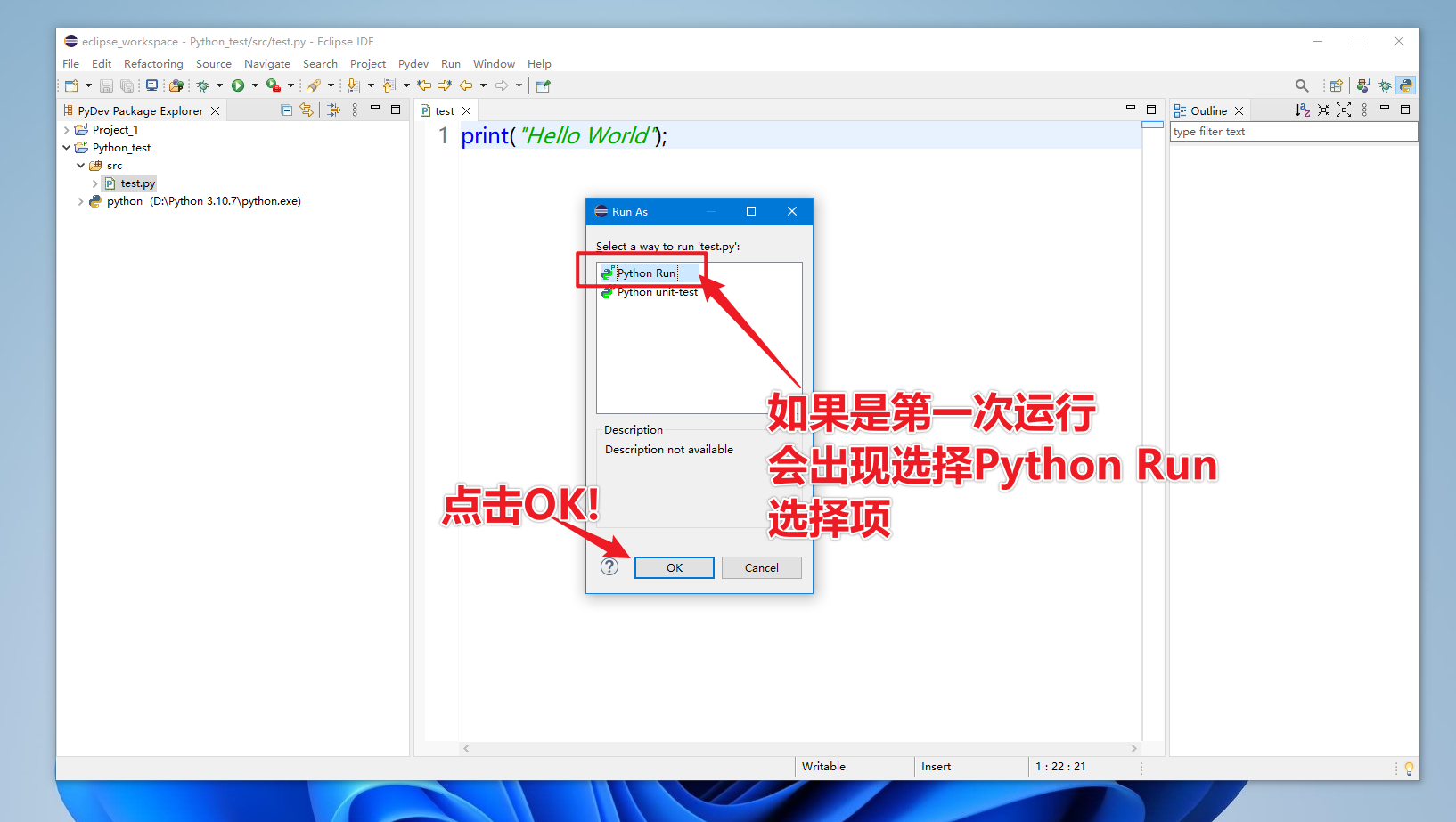The height and width of the screenshot is (822, 1456).
Task: Collapse the Python_test project node
Action: (x=67, y=148)
